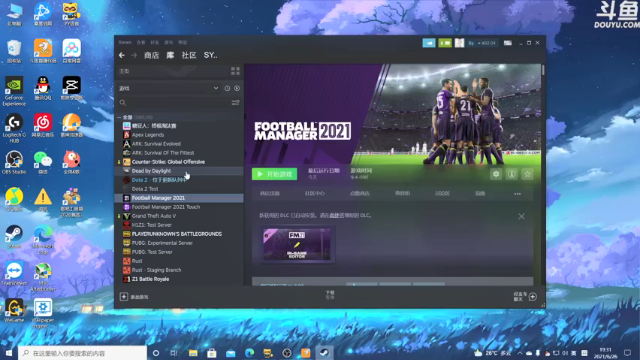Image resolution: width=640 pixels, height=360 pixels.
Task: Open Football Manager 2021 settings gear
Action: point(496,174)
